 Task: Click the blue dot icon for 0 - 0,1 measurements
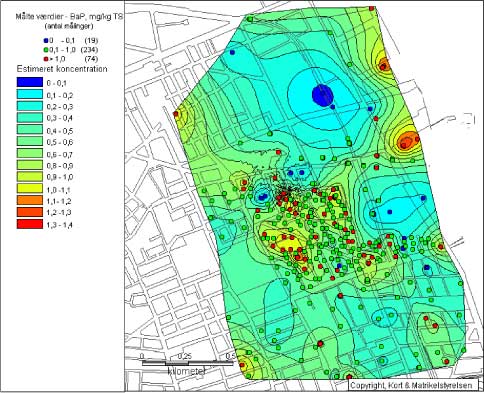[x=46, y=41]
